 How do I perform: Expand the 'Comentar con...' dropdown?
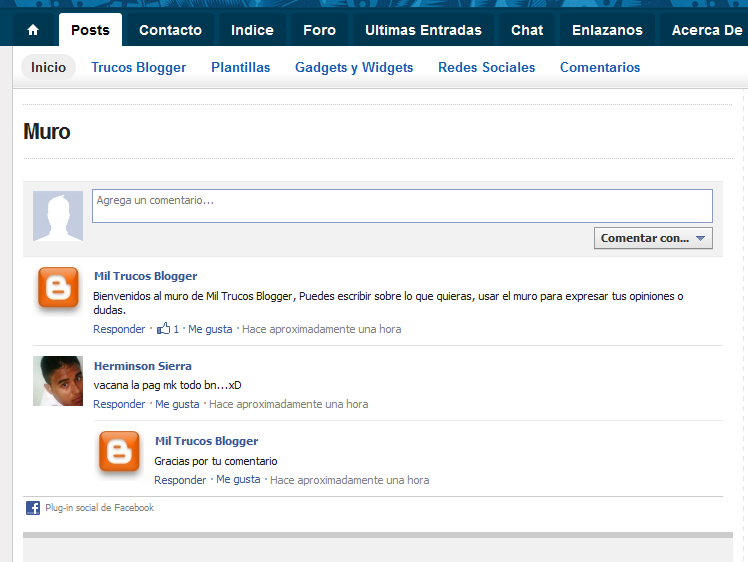tap(654, 238)
